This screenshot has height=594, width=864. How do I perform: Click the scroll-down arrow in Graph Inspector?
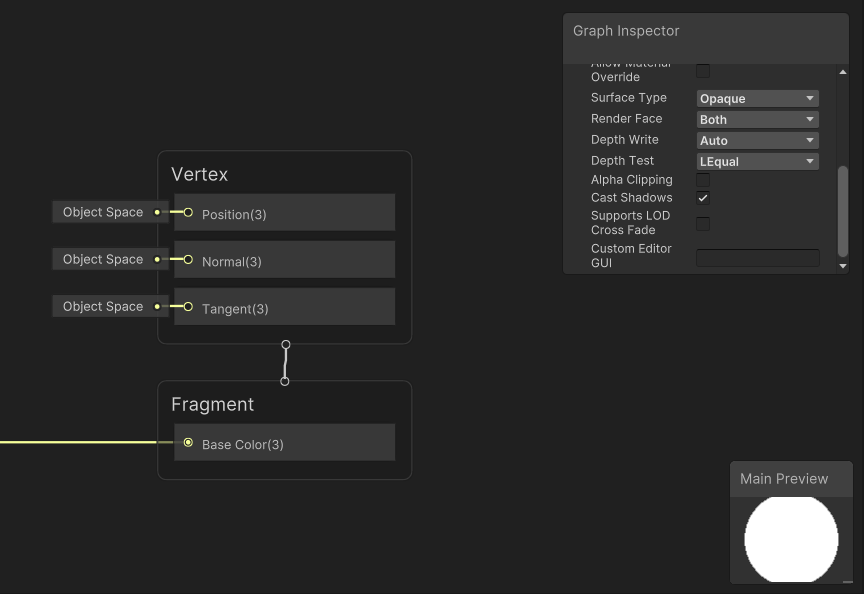pos(841,265)
